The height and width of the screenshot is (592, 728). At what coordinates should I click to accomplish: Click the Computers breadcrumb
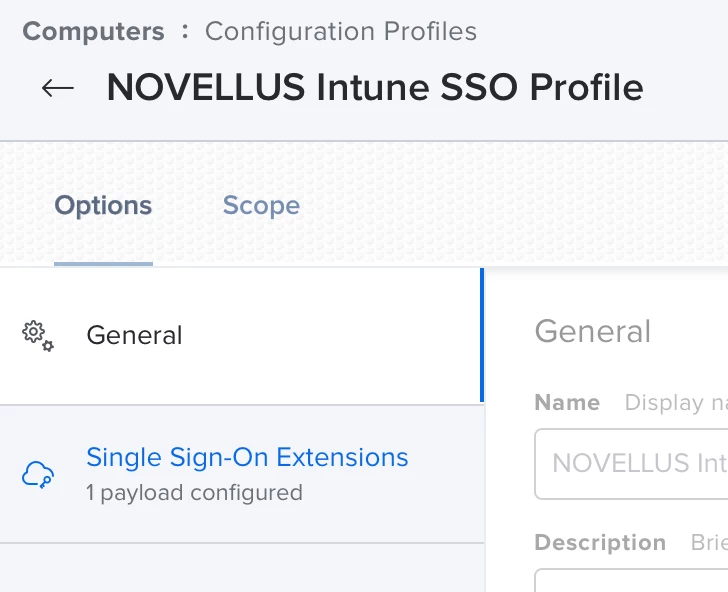93,32
